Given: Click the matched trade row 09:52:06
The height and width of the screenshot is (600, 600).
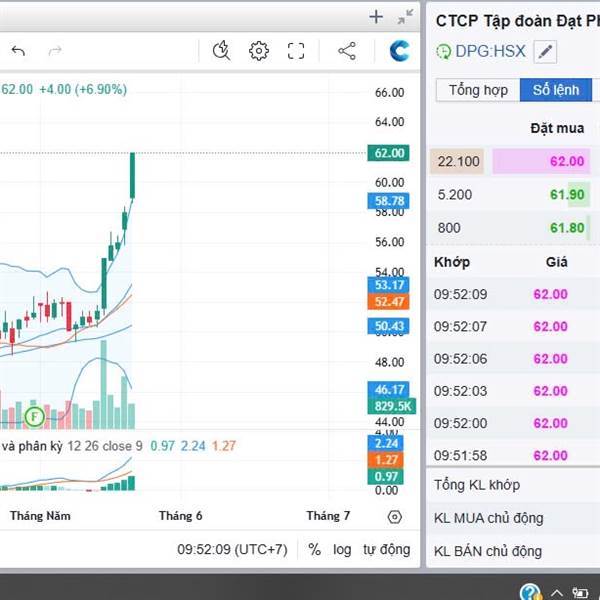Looking at the screenshot, I should pyautogui.click(x=513, y=359).
